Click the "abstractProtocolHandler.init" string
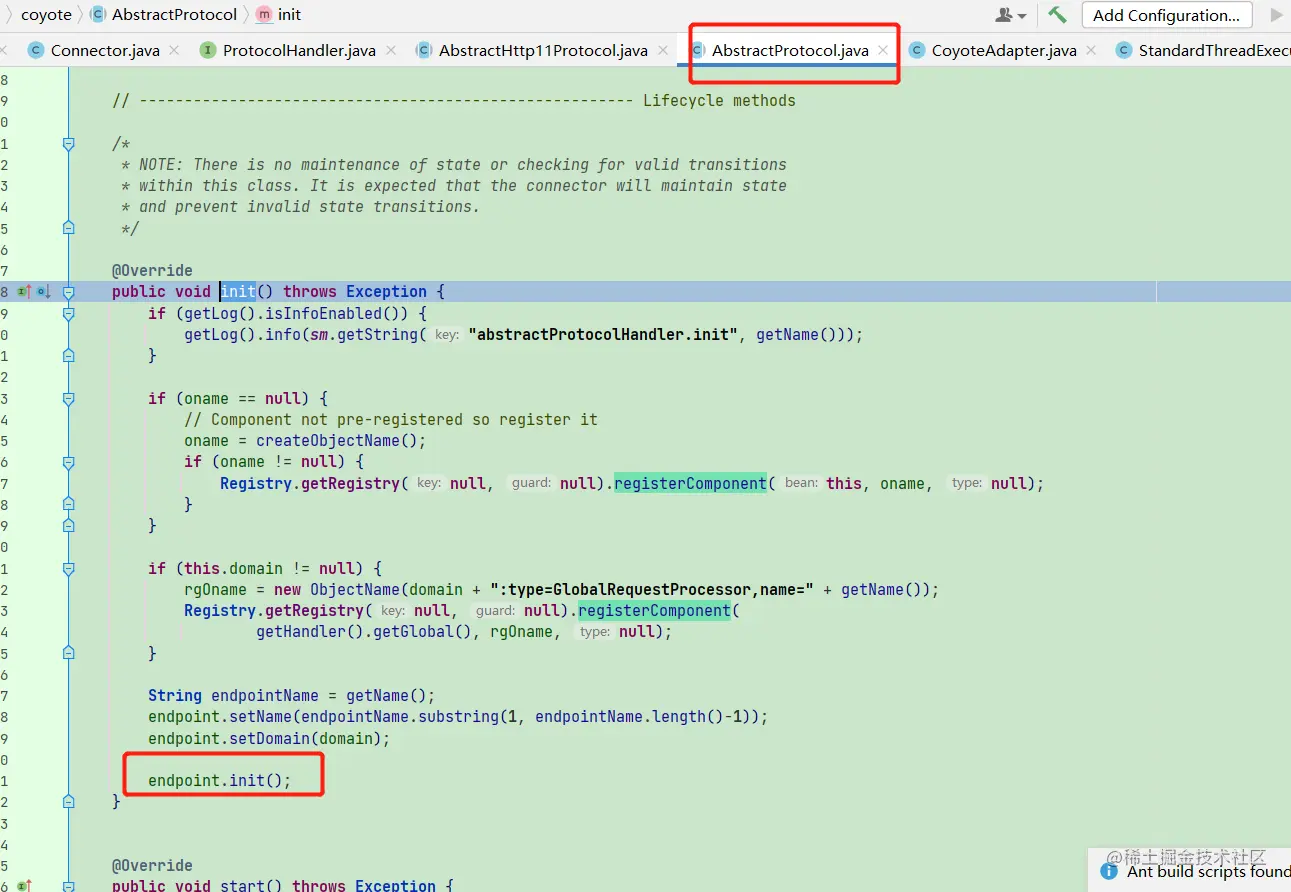Viewport: 1291px width, 892px height. pyautogui.click(x=603, y=334)
